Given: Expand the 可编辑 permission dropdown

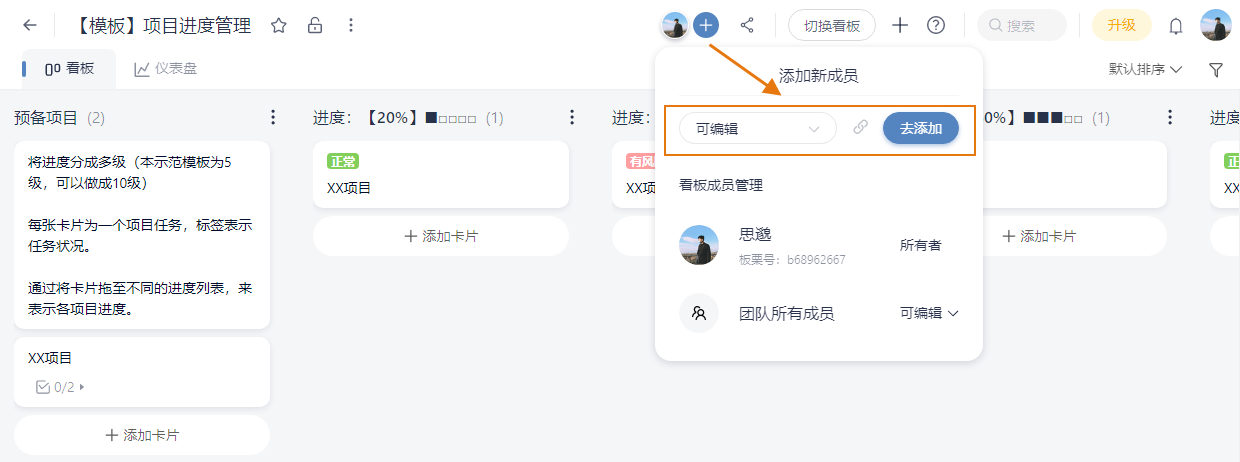Looking at the screenshot, I should [757, 128].
